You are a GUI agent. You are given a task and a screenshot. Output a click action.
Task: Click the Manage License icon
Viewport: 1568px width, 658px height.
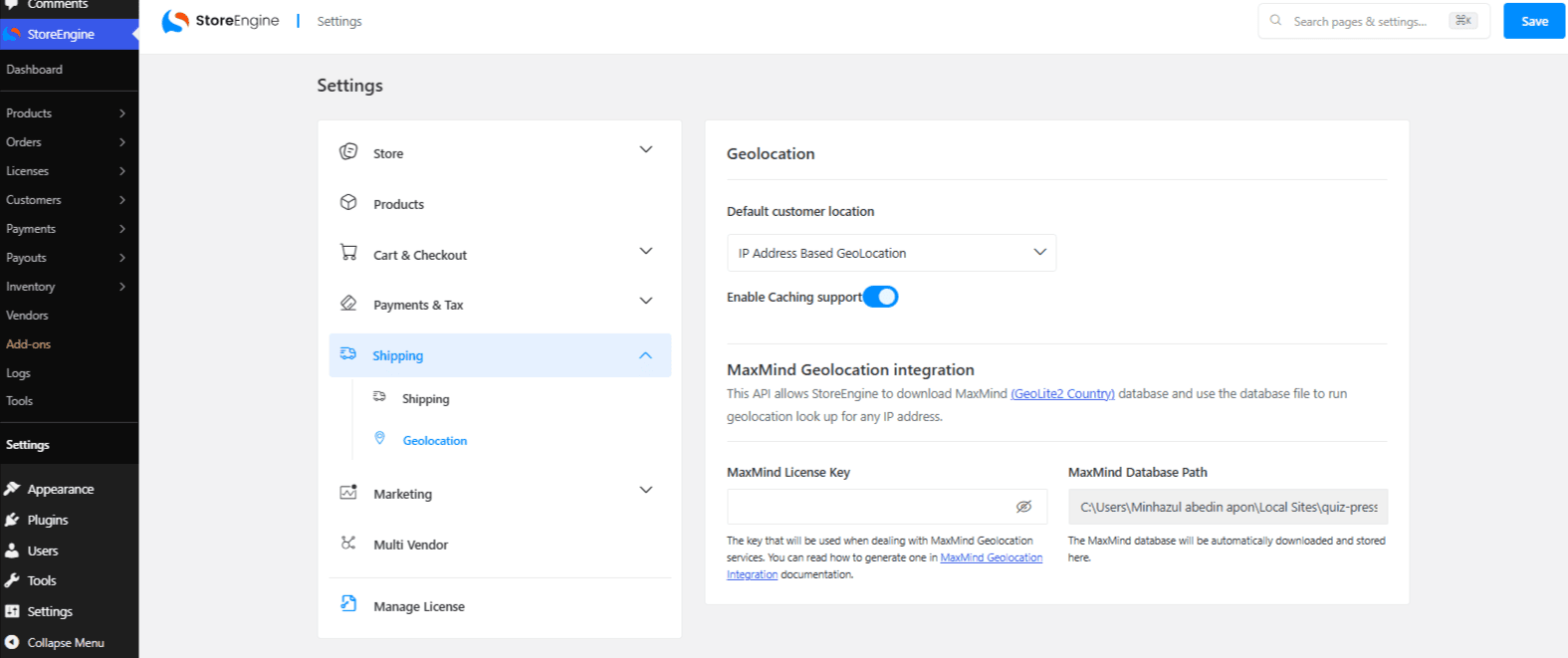tap(348, 603)
